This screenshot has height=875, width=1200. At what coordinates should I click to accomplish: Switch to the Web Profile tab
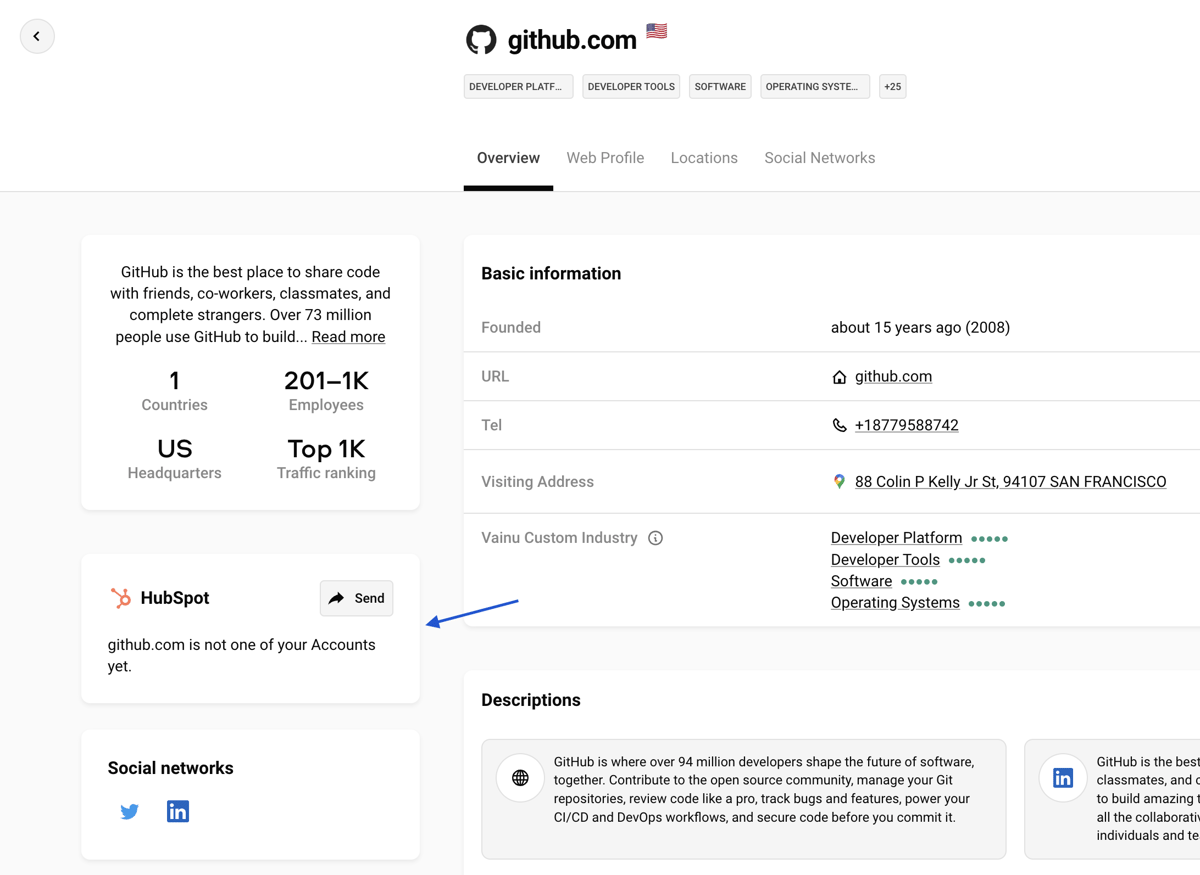(x=605, y=158)
